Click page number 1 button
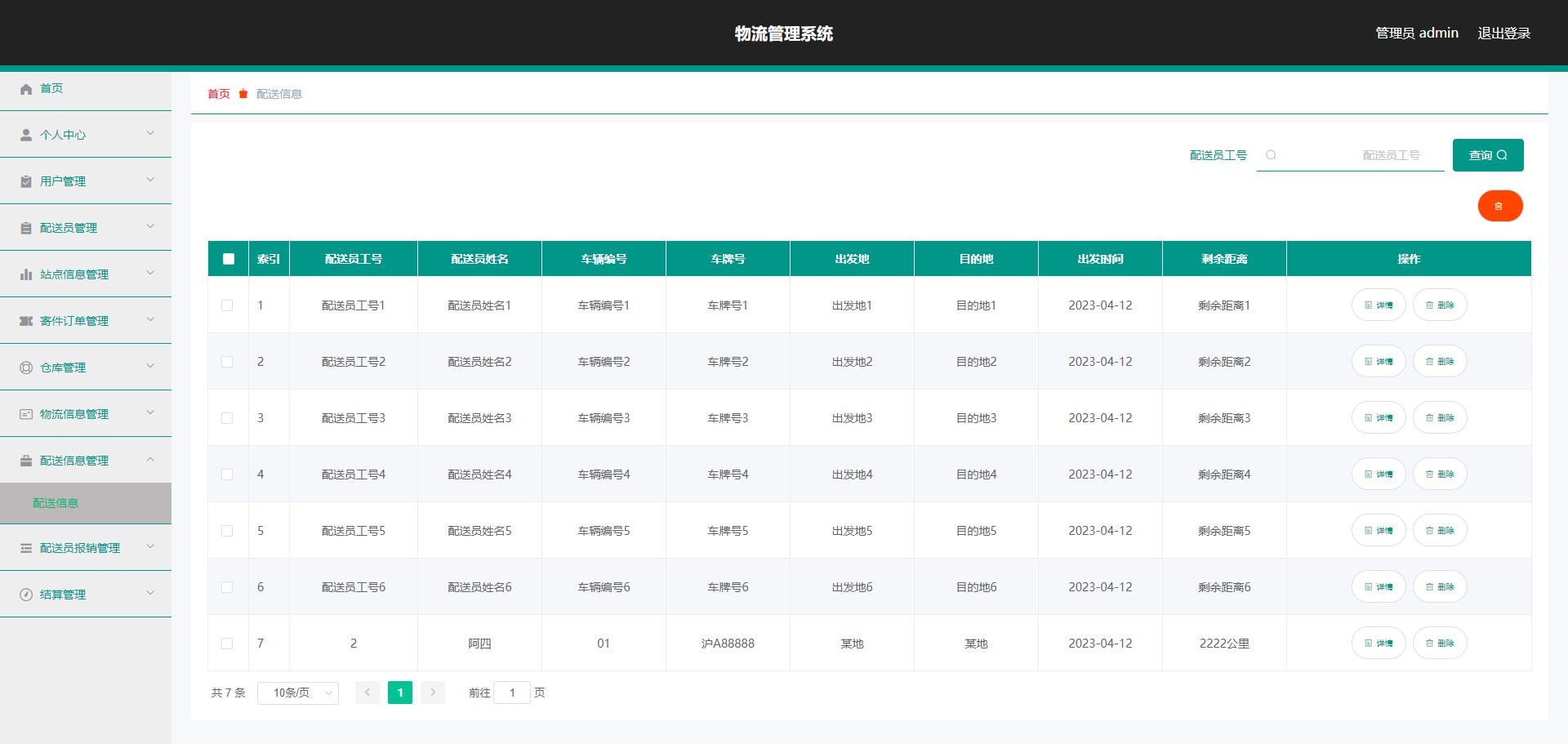This screenshot has height=744, width=1568. (x=400, y=693)
